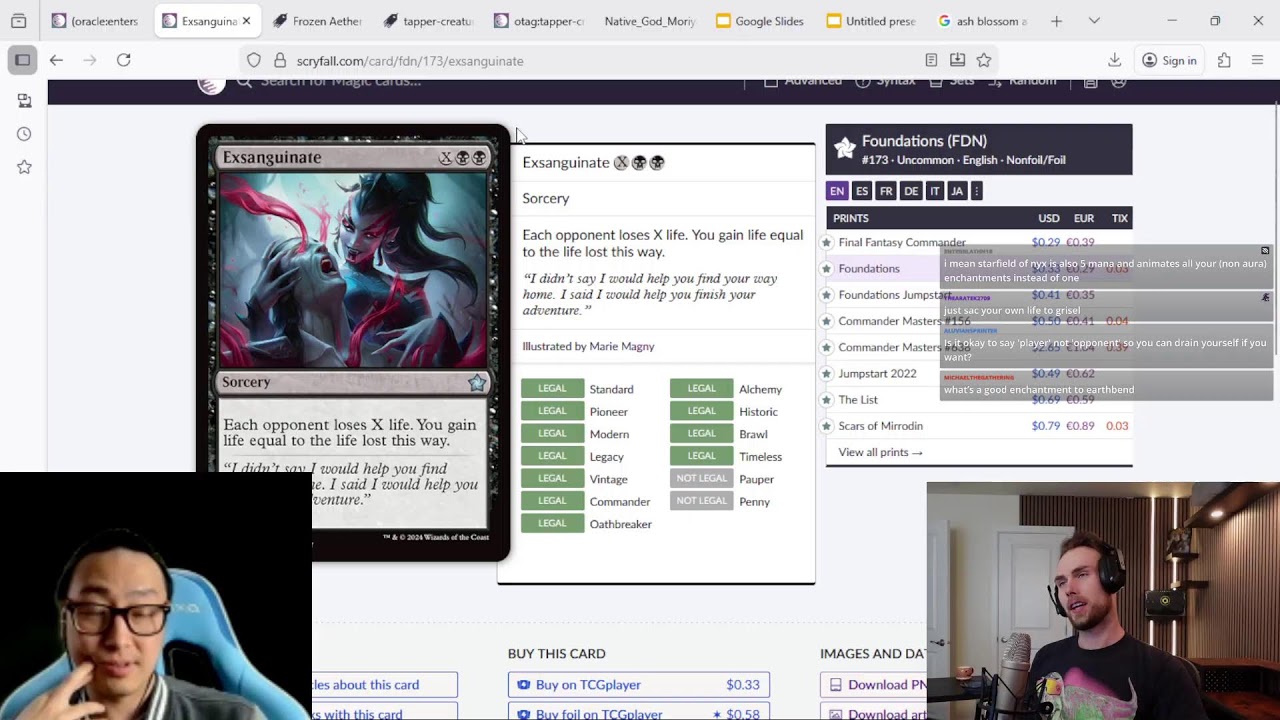
Task: Click the Scryfall logo in site header
Action: (x=211, y=84)
